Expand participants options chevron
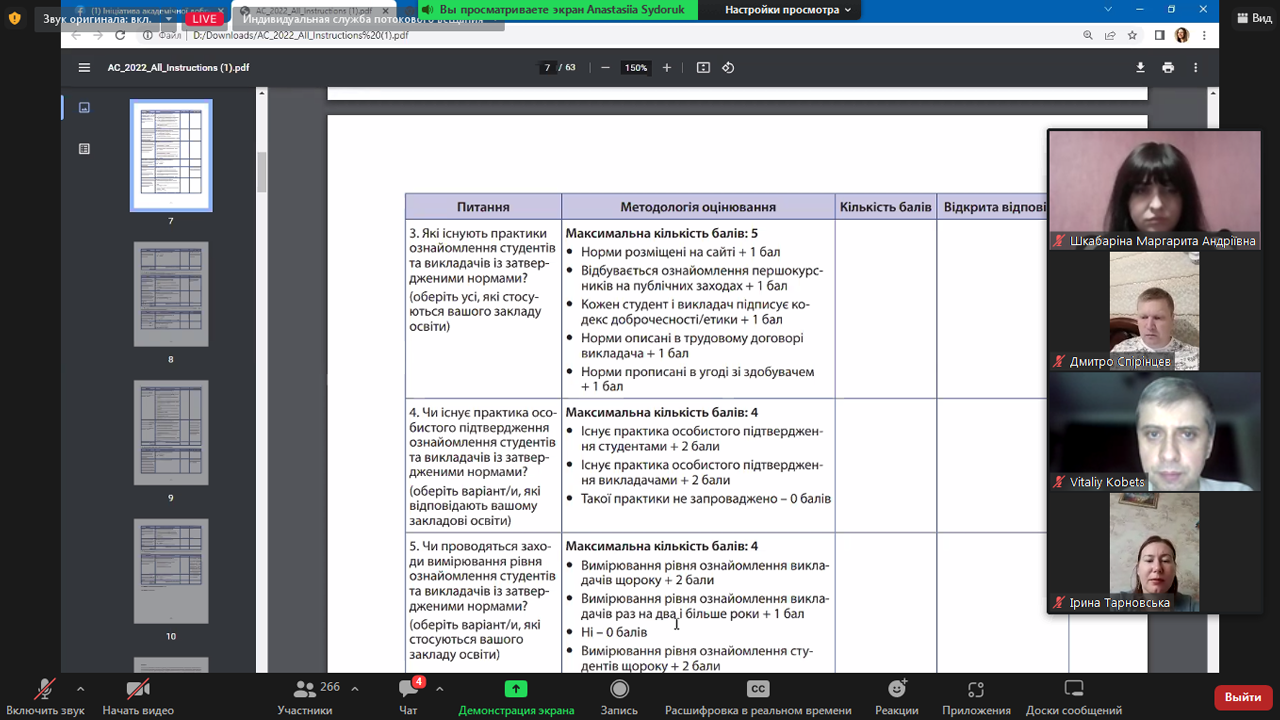 click(354, 689)
